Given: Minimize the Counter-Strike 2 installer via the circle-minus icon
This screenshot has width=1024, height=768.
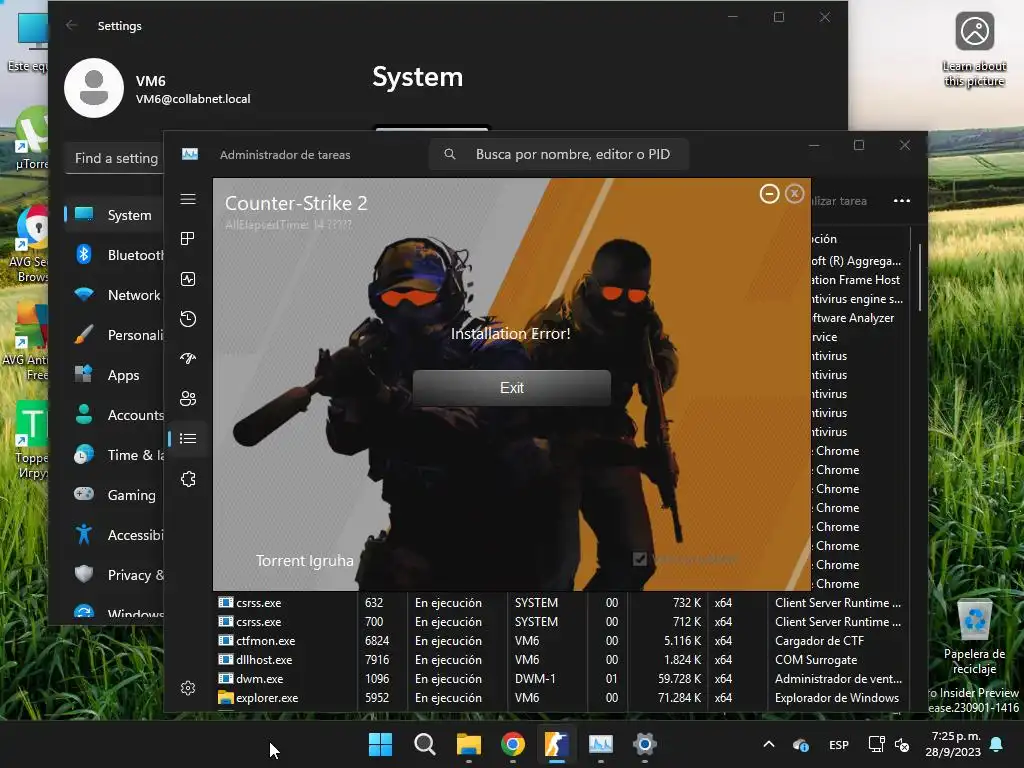Looking at the screenshot, I should 769,194.
